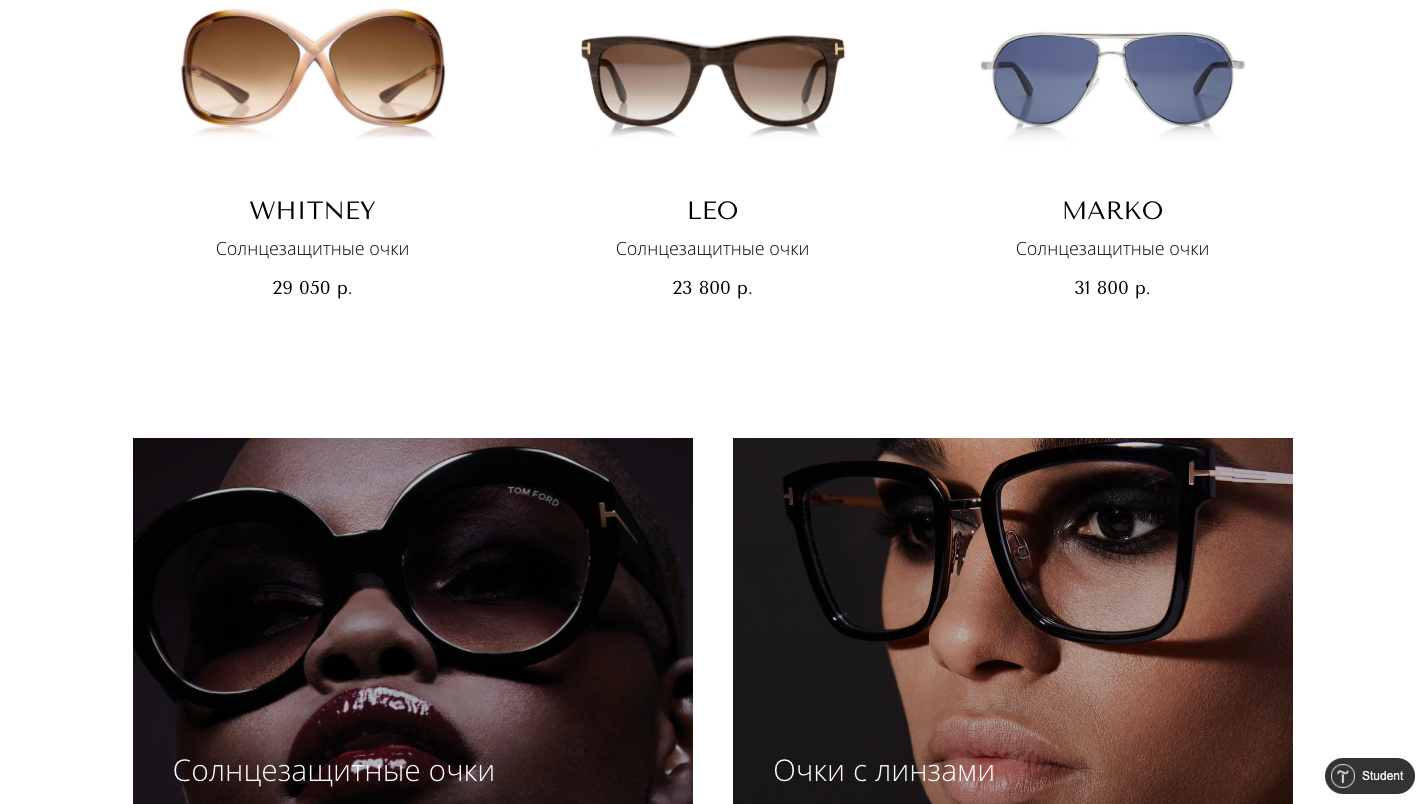This screenshot has width=1425, height=804.
Task: Select the 23 800 р. price text
Action: click(713, 288)
